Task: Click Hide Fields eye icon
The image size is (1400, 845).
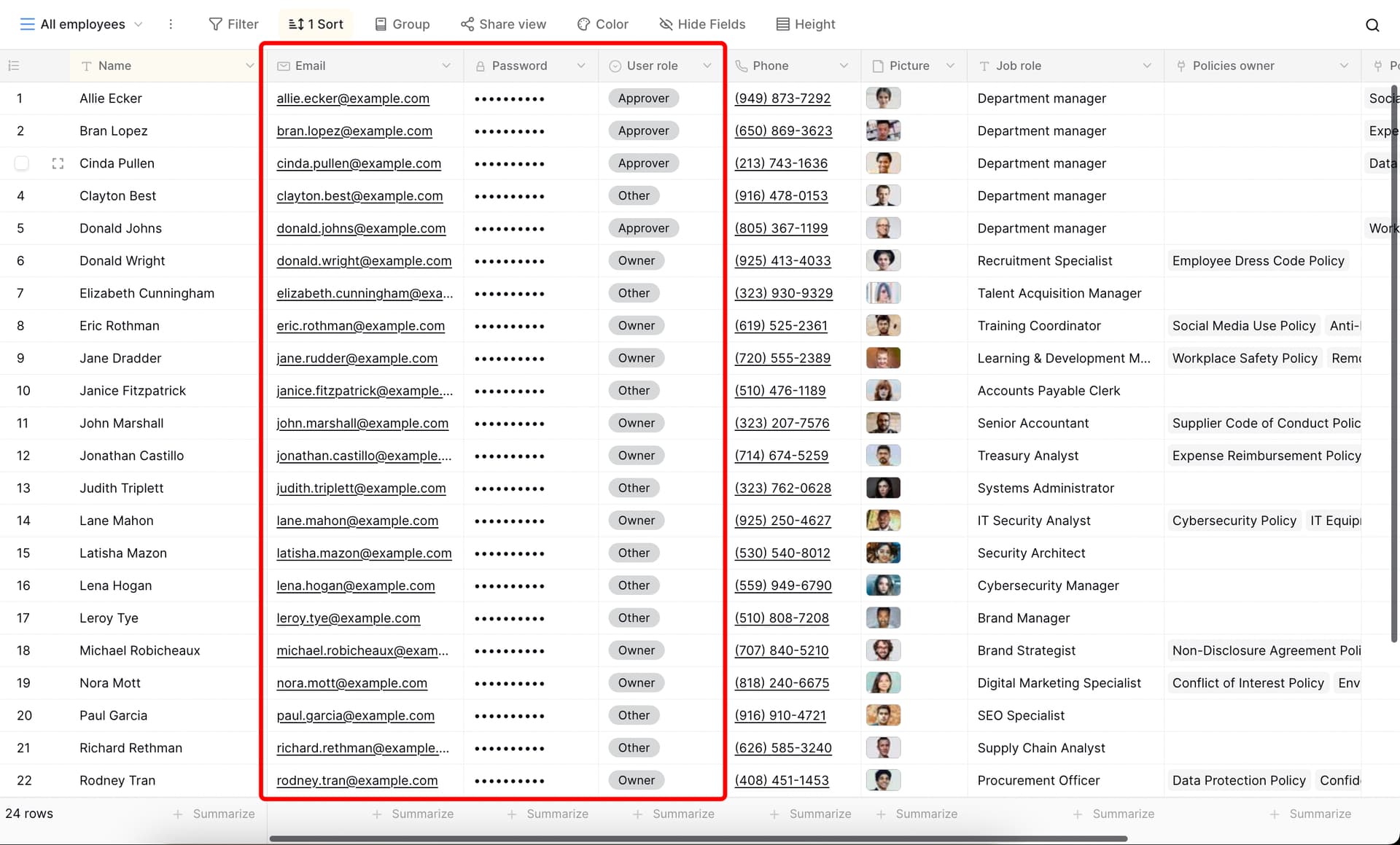Action: [x=666, y=24]
